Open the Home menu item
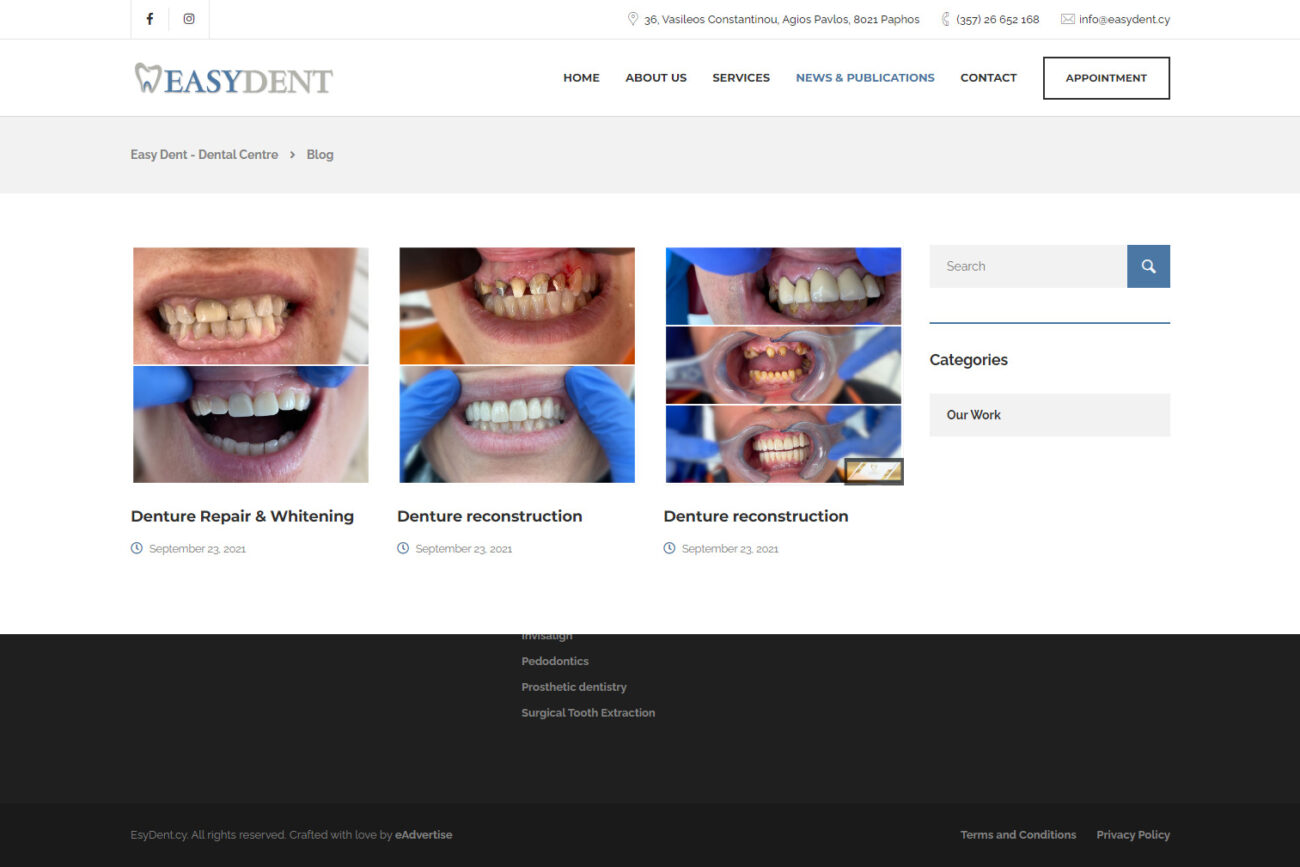This screenshot has width=1300, height=867. (581, 78)
